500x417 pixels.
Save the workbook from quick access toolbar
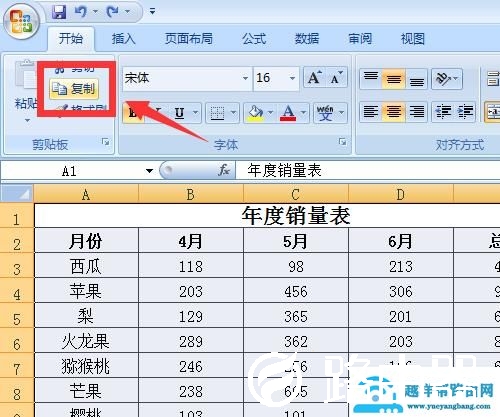[59, 12]
